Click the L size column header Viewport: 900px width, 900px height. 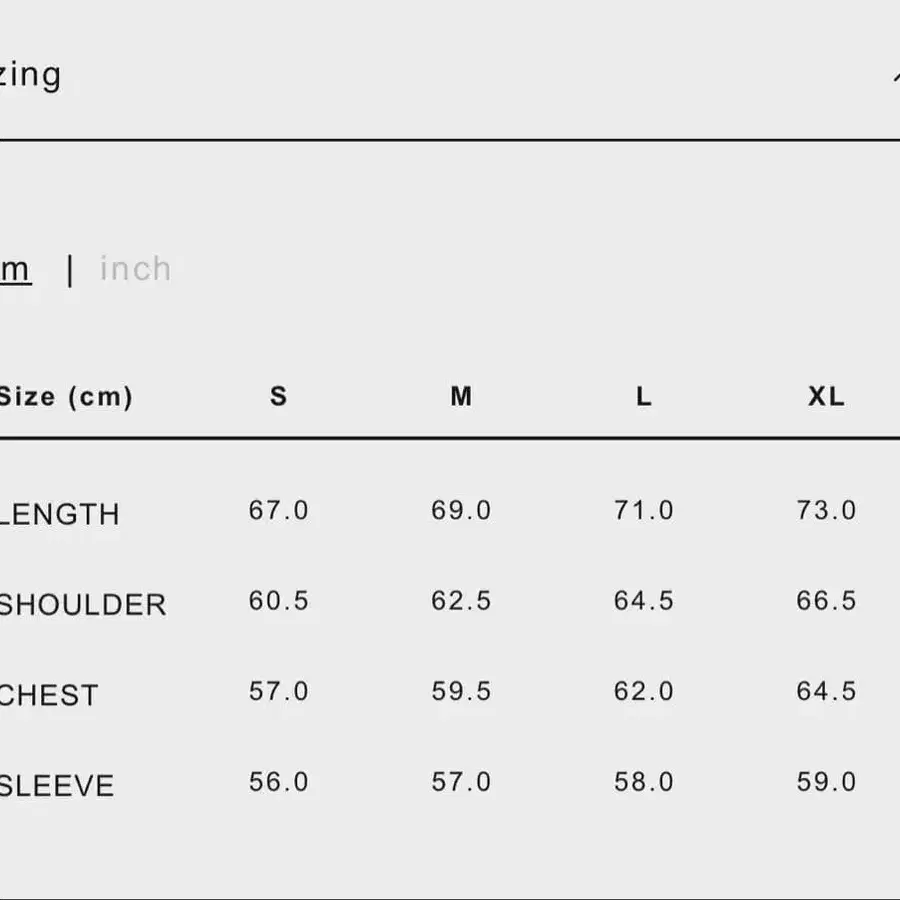644,397
